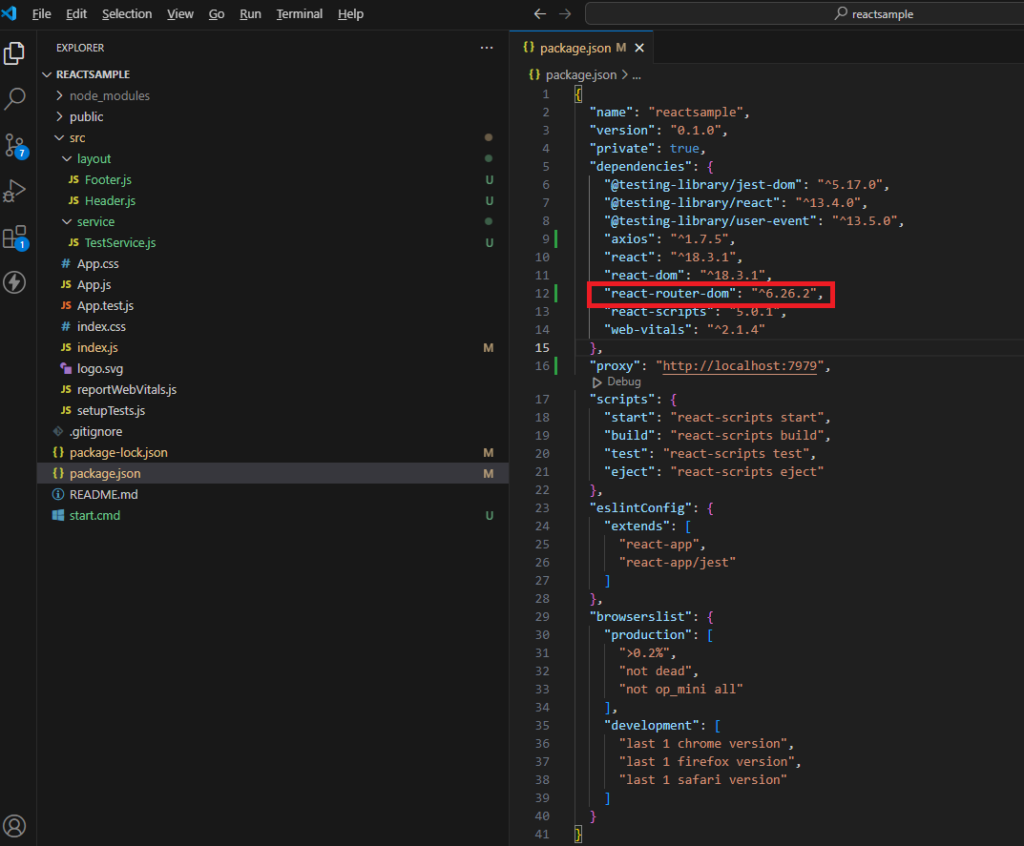Expand the node_modules folder
This screenshot has width=1024, height=846.
[109, 96]
